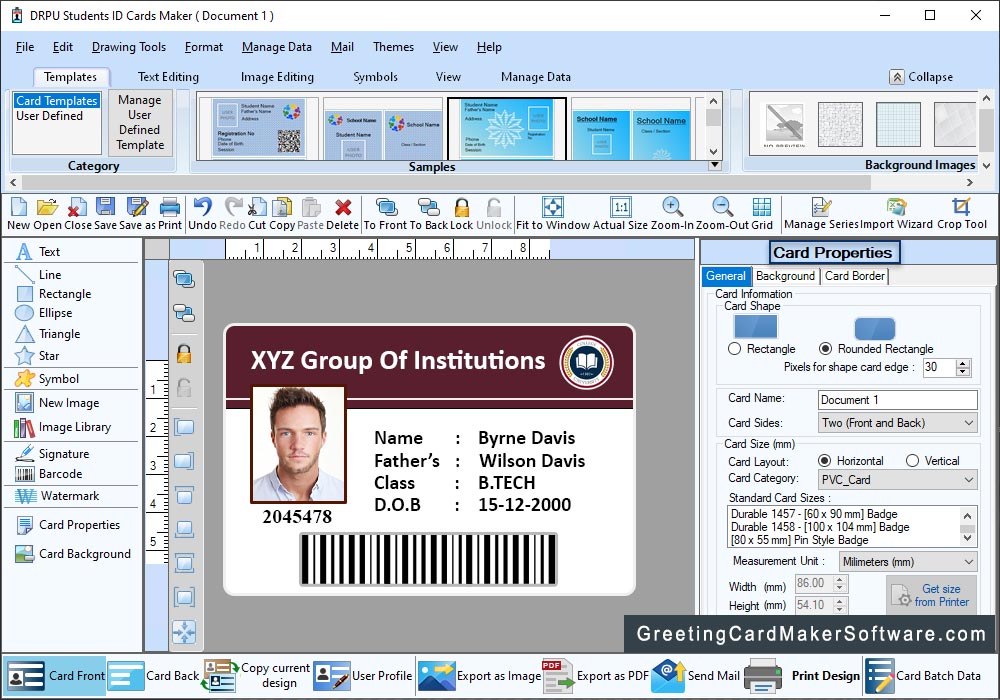1000x700 pixels.
Task: Add a Watermark from sidebar
Action: [x=57, y=496]
